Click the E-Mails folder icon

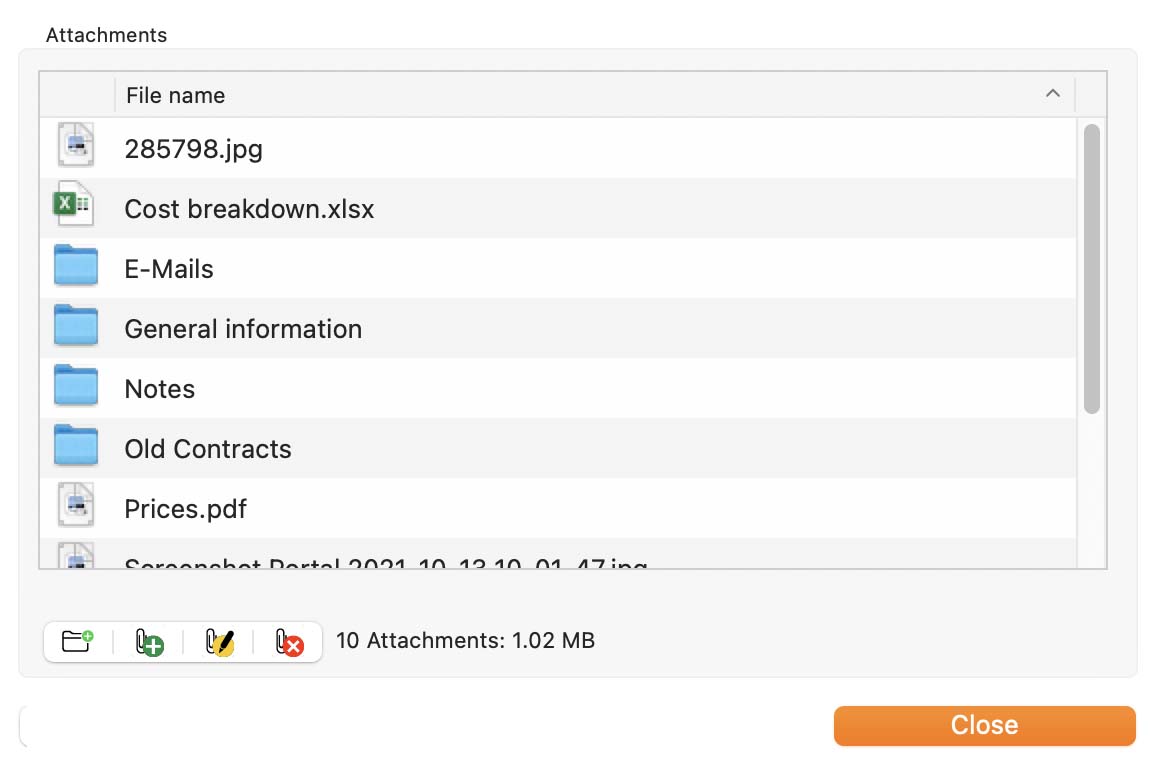[76, 265]
